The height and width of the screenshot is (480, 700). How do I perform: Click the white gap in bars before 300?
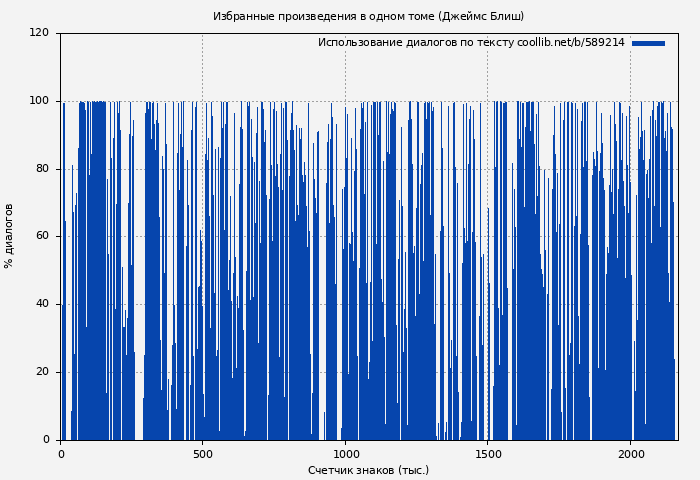pos(139,300)
